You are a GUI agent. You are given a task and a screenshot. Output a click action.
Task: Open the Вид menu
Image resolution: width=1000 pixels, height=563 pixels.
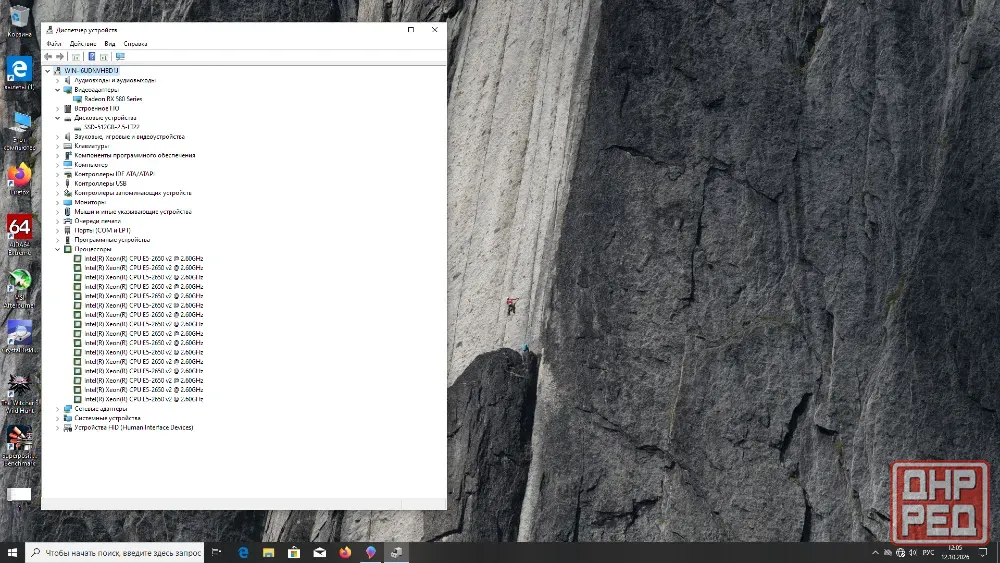[x=110, y=44]
